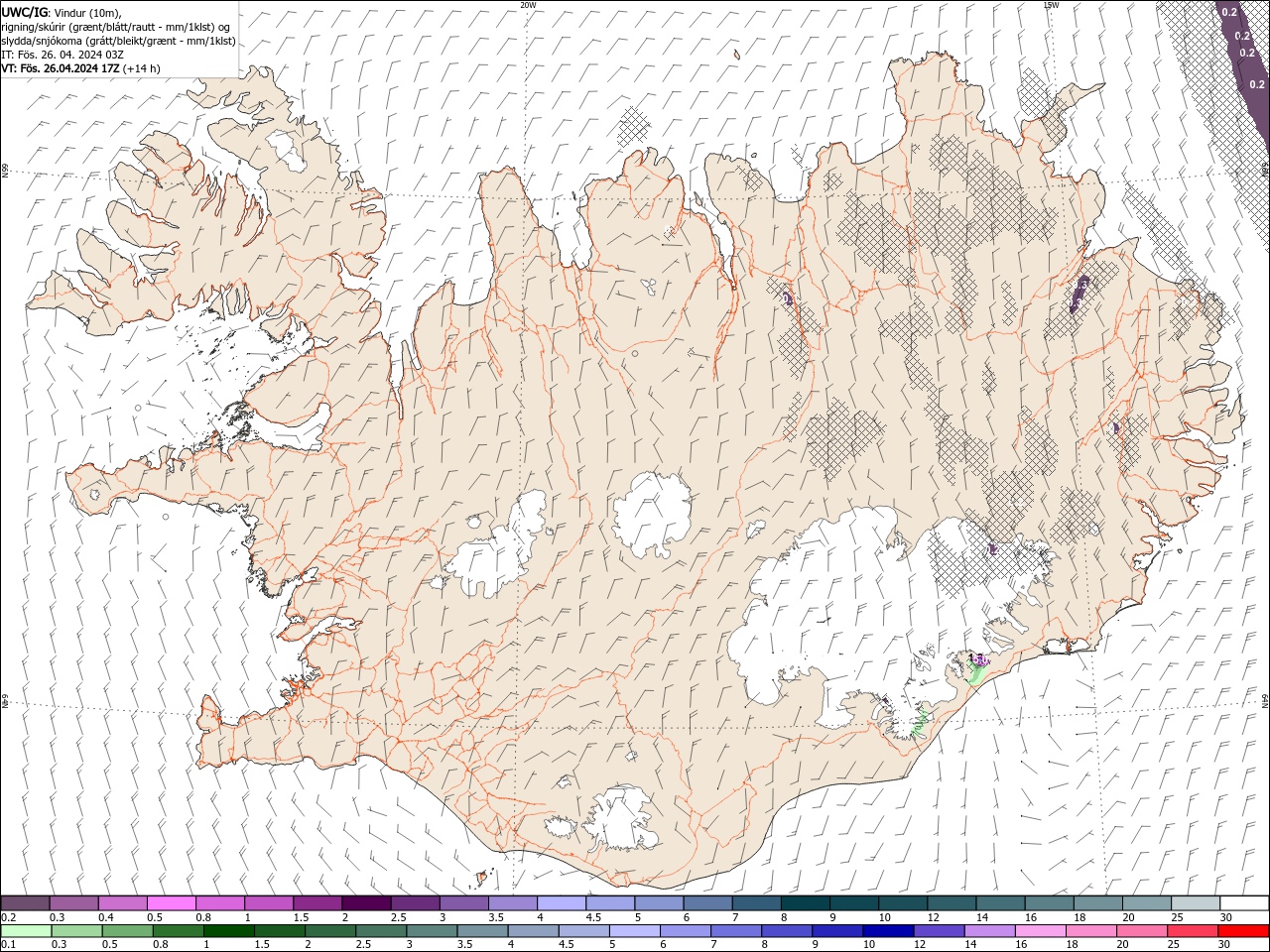Click the round white Hofsjökull glacier in central Iceland
The height and width of the screenshot is (952, 1270).
coord(652,514)
